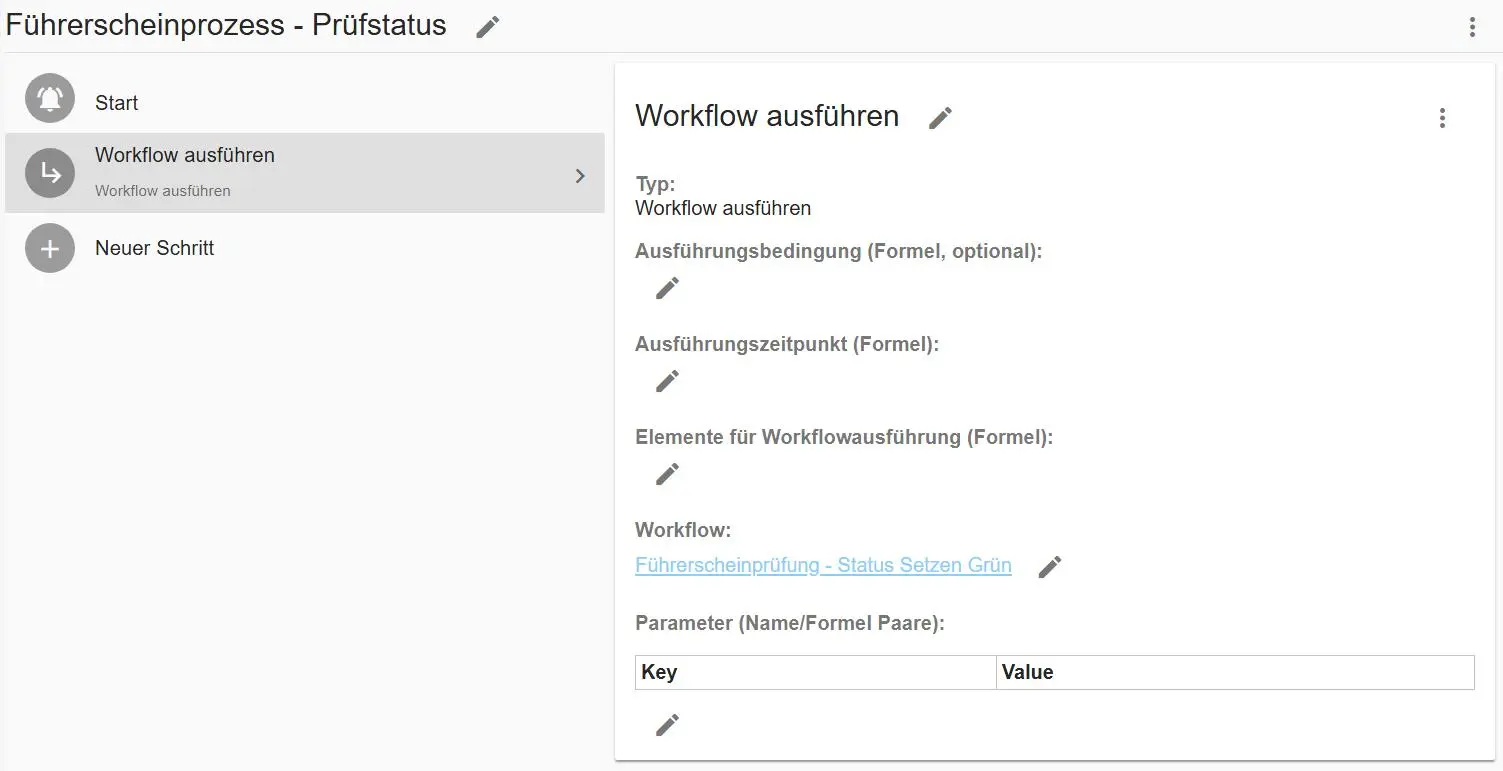The width and height of the screenshot is (1503, 771).
Task: Edit Elemente für Workflowausführung with the pencil
Action: click(x=666, y=474)
